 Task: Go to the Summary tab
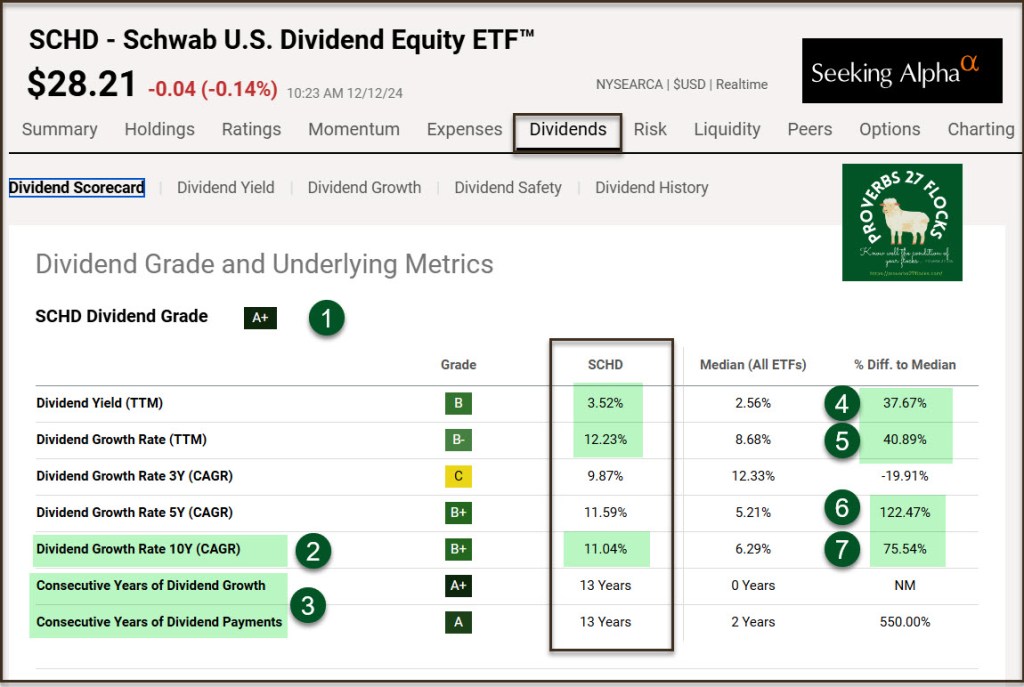[59, 130]
